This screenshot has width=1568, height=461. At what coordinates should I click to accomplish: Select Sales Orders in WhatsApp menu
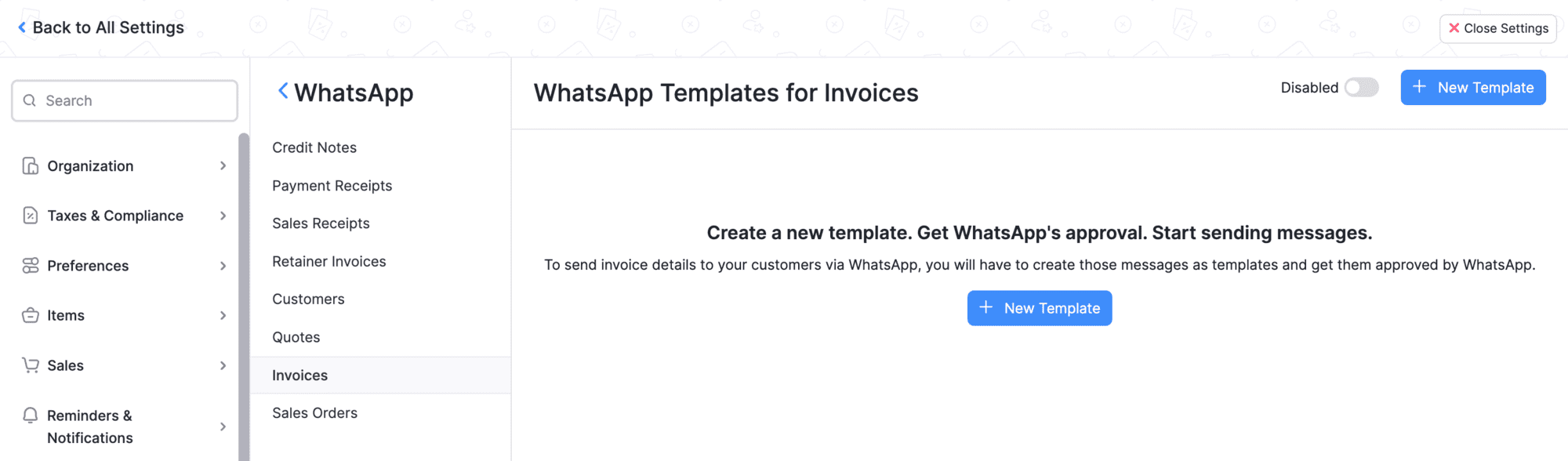[x=314, y=413]
